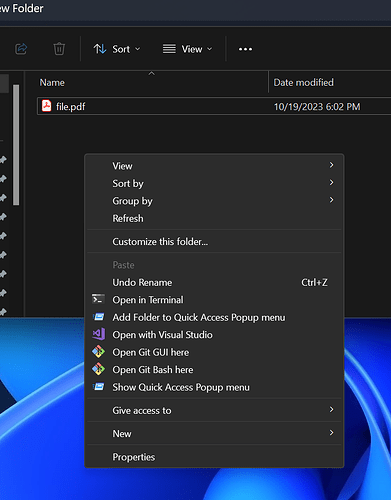Click the Git GUI icon
Screen dimensions: 391x500
pos(99,352)
